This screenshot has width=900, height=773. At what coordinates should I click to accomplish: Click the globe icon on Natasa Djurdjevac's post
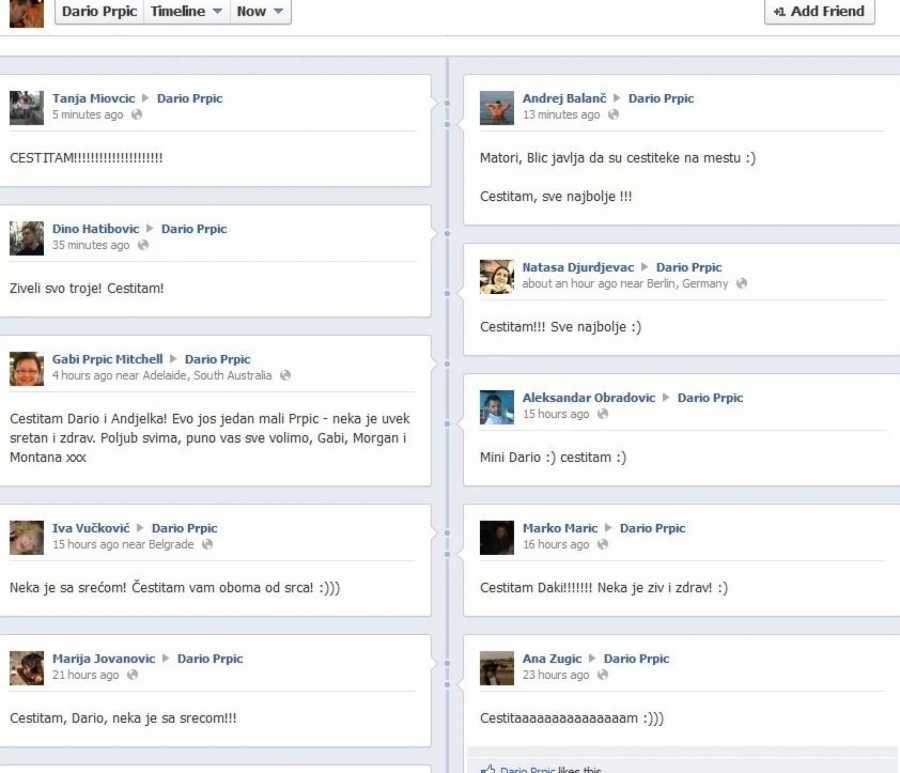(x=739, y=284)
